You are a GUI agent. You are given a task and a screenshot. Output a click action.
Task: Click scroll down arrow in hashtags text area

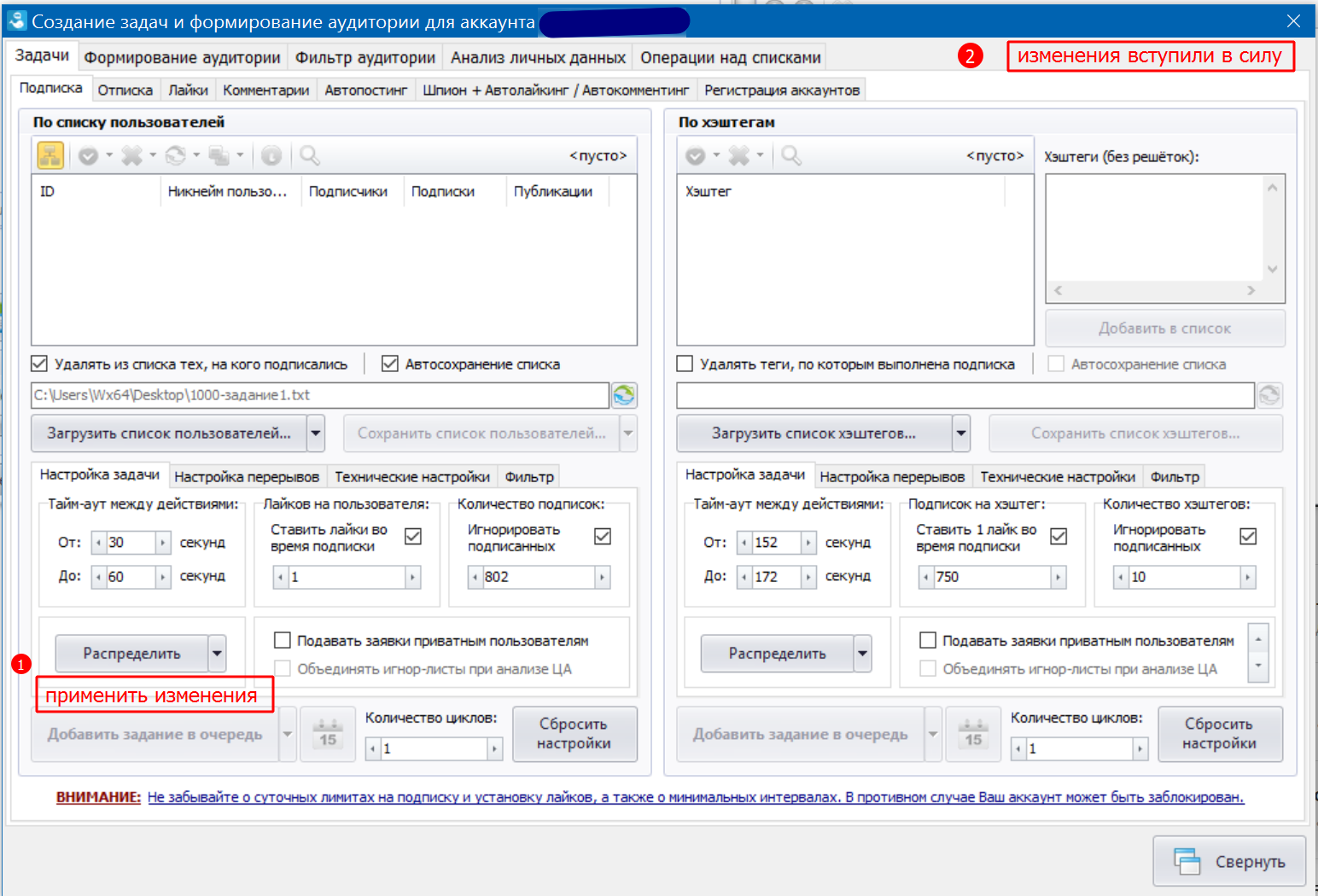point(1272,269)
